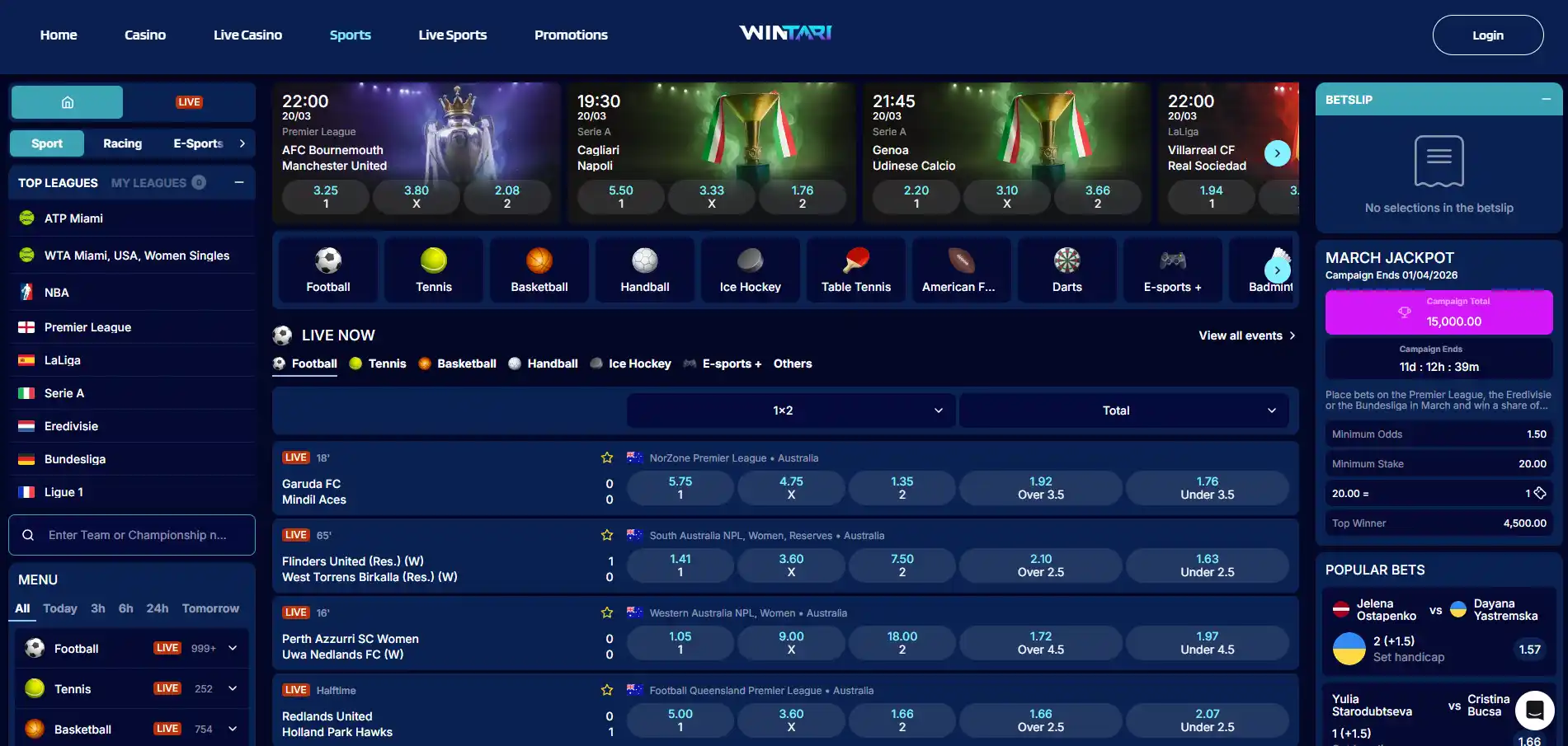Click the March Jackpot trophy icon
Image resolution: width=1568 pixels, height=746 pixels.
1404,312
